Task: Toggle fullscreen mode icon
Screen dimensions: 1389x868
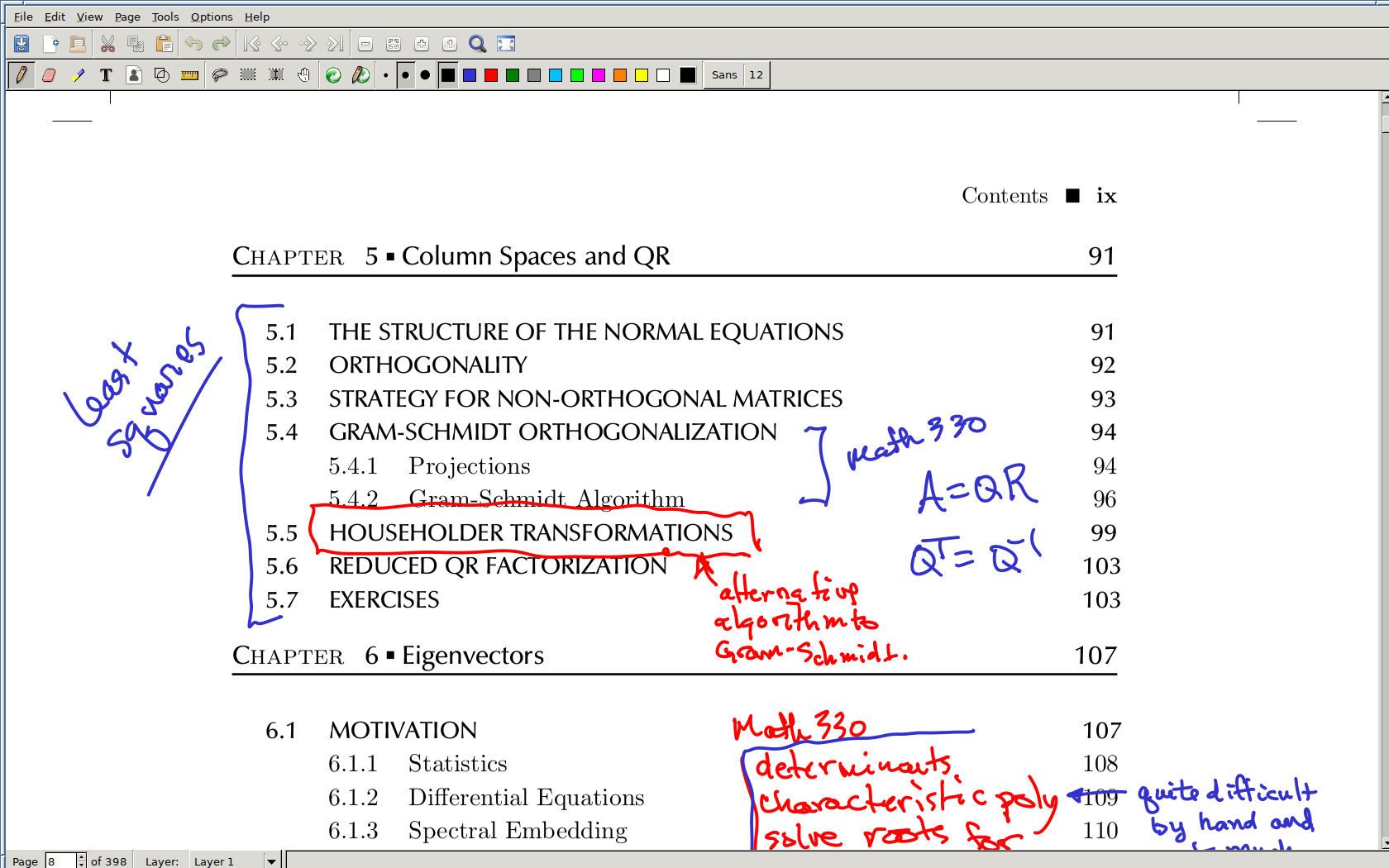Action: point(506,44)
